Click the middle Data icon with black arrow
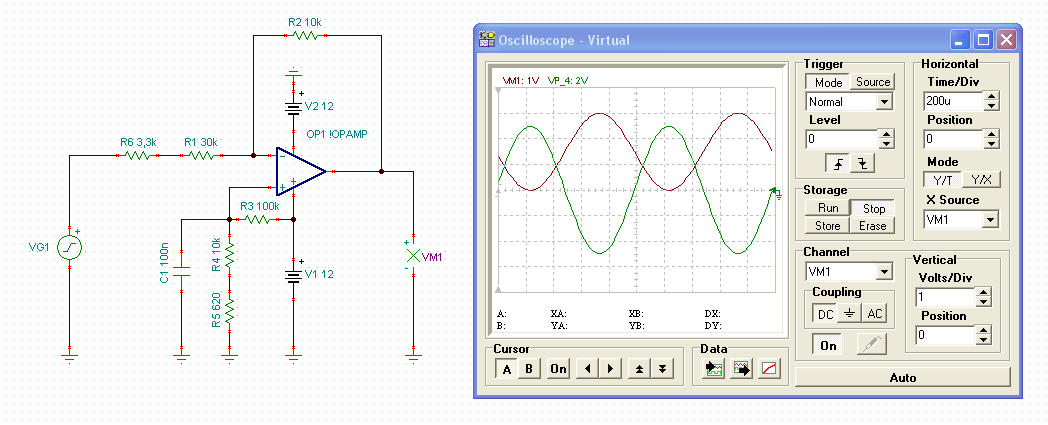The width and height of the screenshot is (1048, 425). [x=741, y=368]
